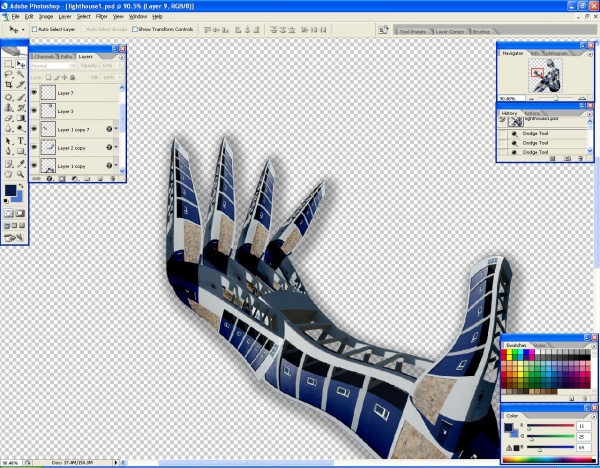Click the Navigator zoom slider handle
Image resolution: width=600 pixels, height=468 pixels.
(x=556, y=98)
